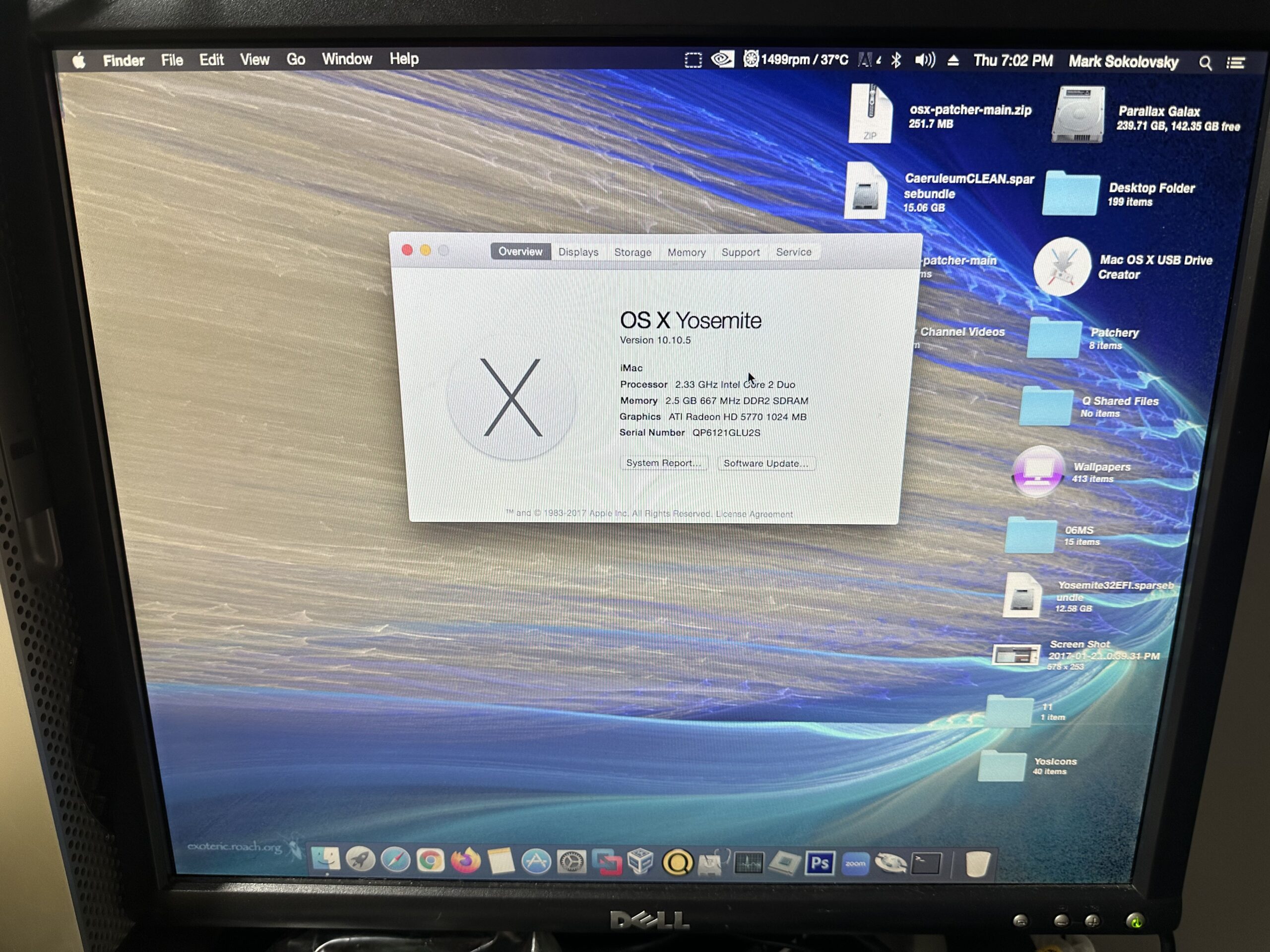The image size is (1270, 952).
Task: Switch to the Storage tab
Action: [x=633, y=252]
